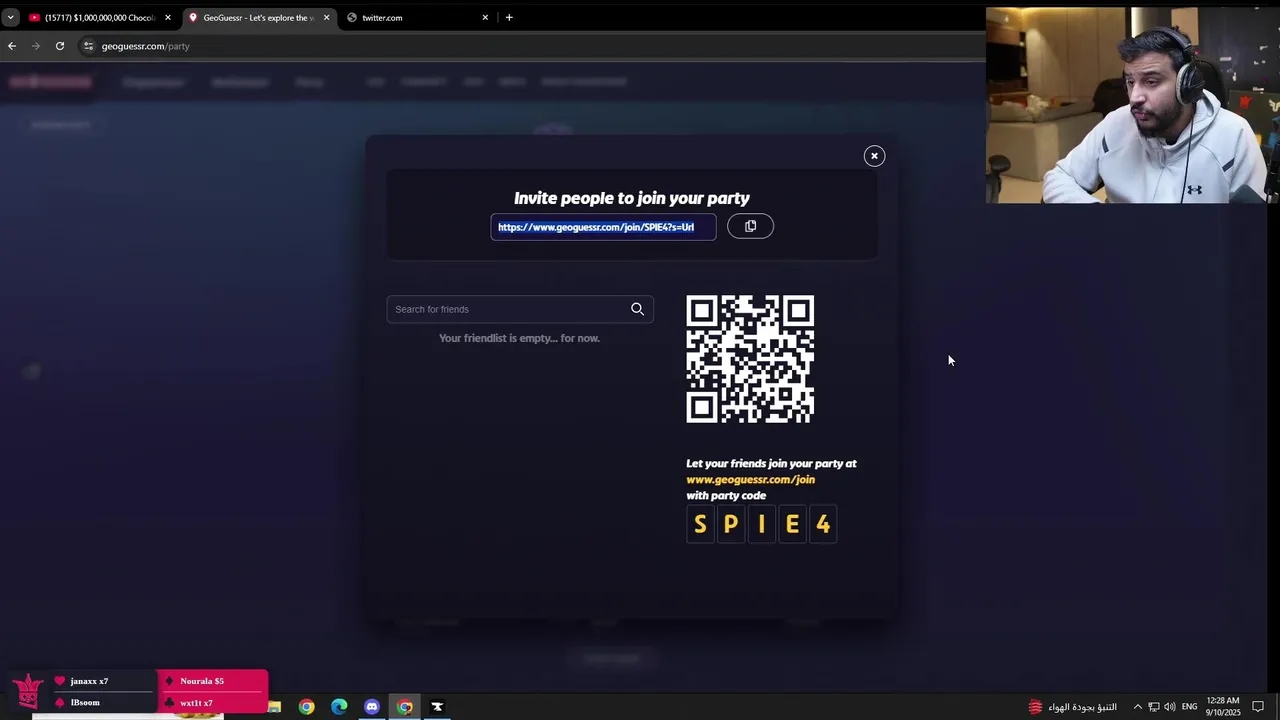Open Google Chrome from the taskbar
The height and width of the screenshot is (720, 1280).
click(306, 707)
